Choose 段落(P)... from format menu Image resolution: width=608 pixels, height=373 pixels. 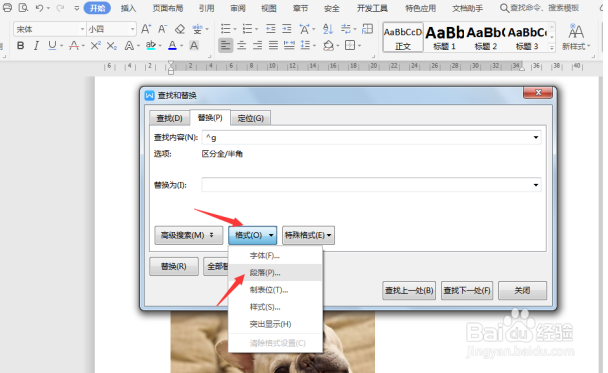coord(275,273)
